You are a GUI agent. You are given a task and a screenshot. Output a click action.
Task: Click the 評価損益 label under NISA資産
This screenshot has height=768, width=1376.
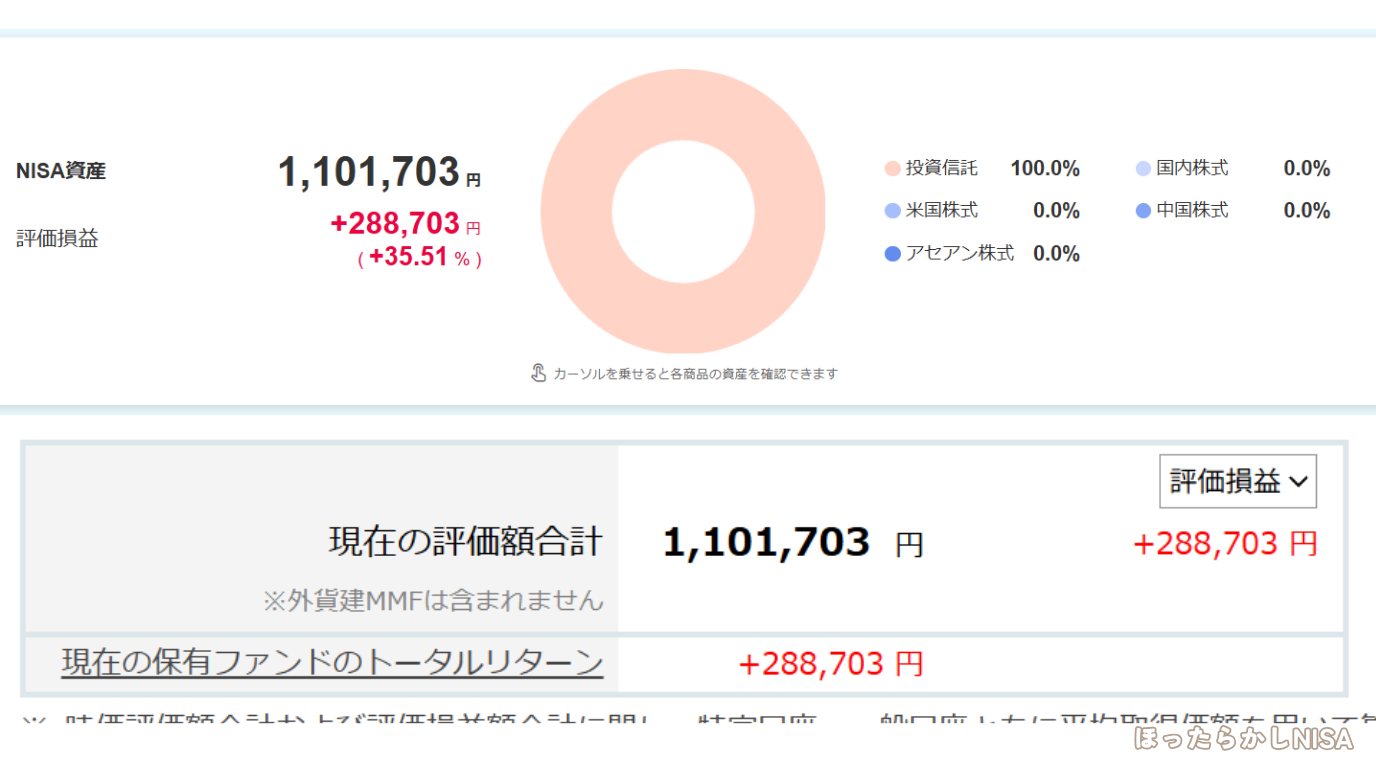coord(57,239)
